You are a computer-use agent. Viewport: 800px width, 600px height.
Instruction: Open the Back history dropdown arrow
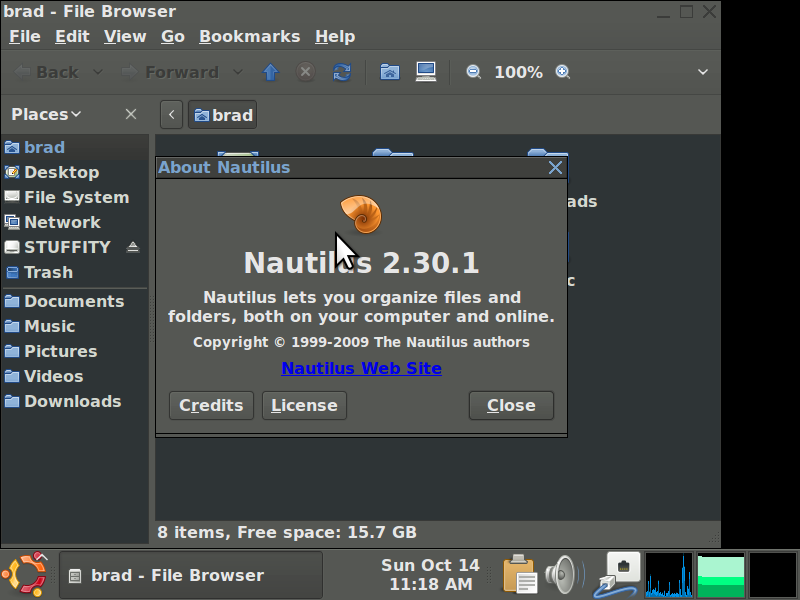98,72
